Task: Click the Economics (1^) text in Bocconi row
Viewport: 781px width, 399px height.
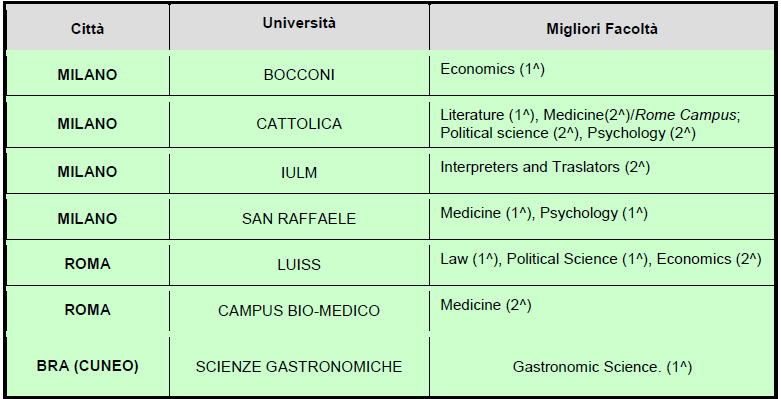Action: click(x=492, y=69)
